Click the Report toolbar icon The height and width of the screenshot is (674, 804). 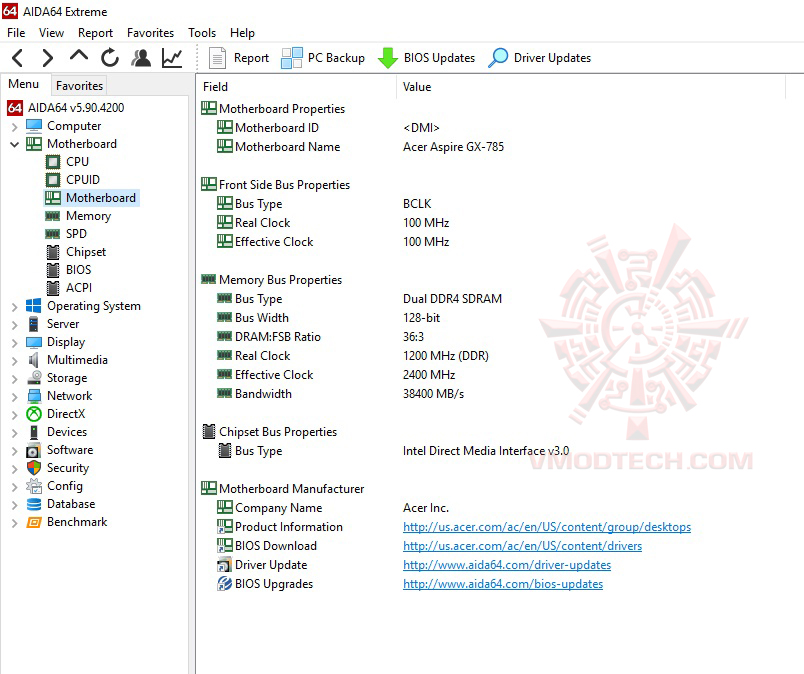(217, 58)
